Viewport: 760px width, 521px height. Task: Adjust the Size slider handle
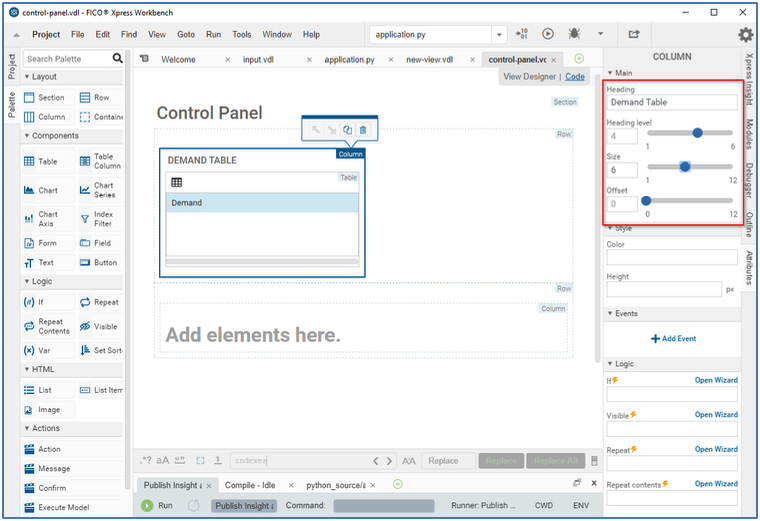(x=685, y=167)
